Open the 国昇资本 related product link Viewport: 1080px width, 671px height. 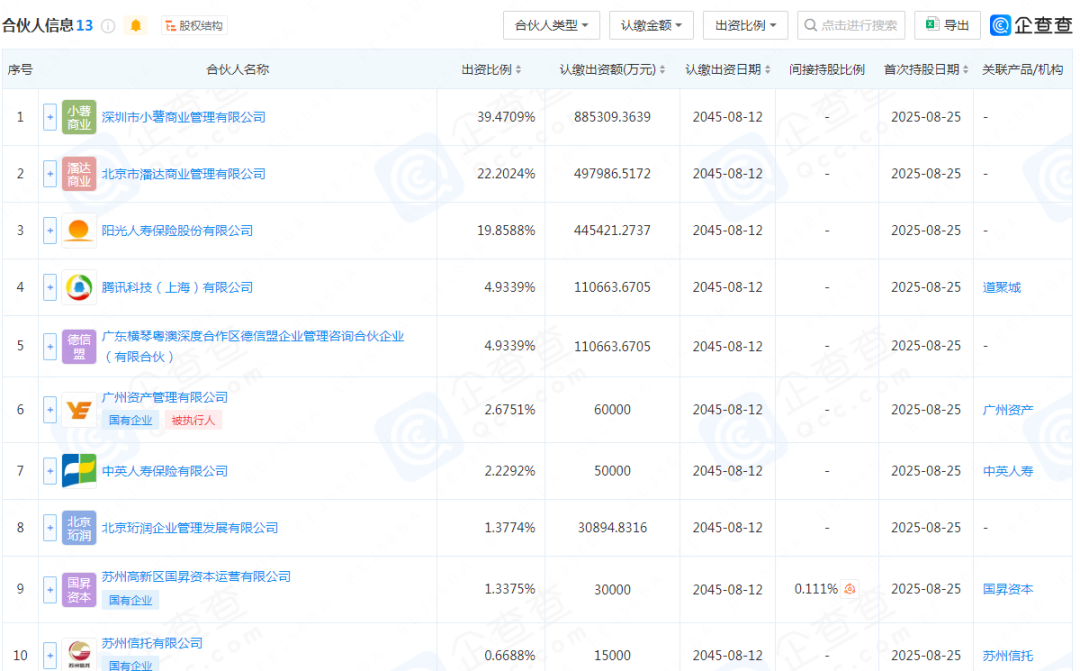pos(1008,590)
